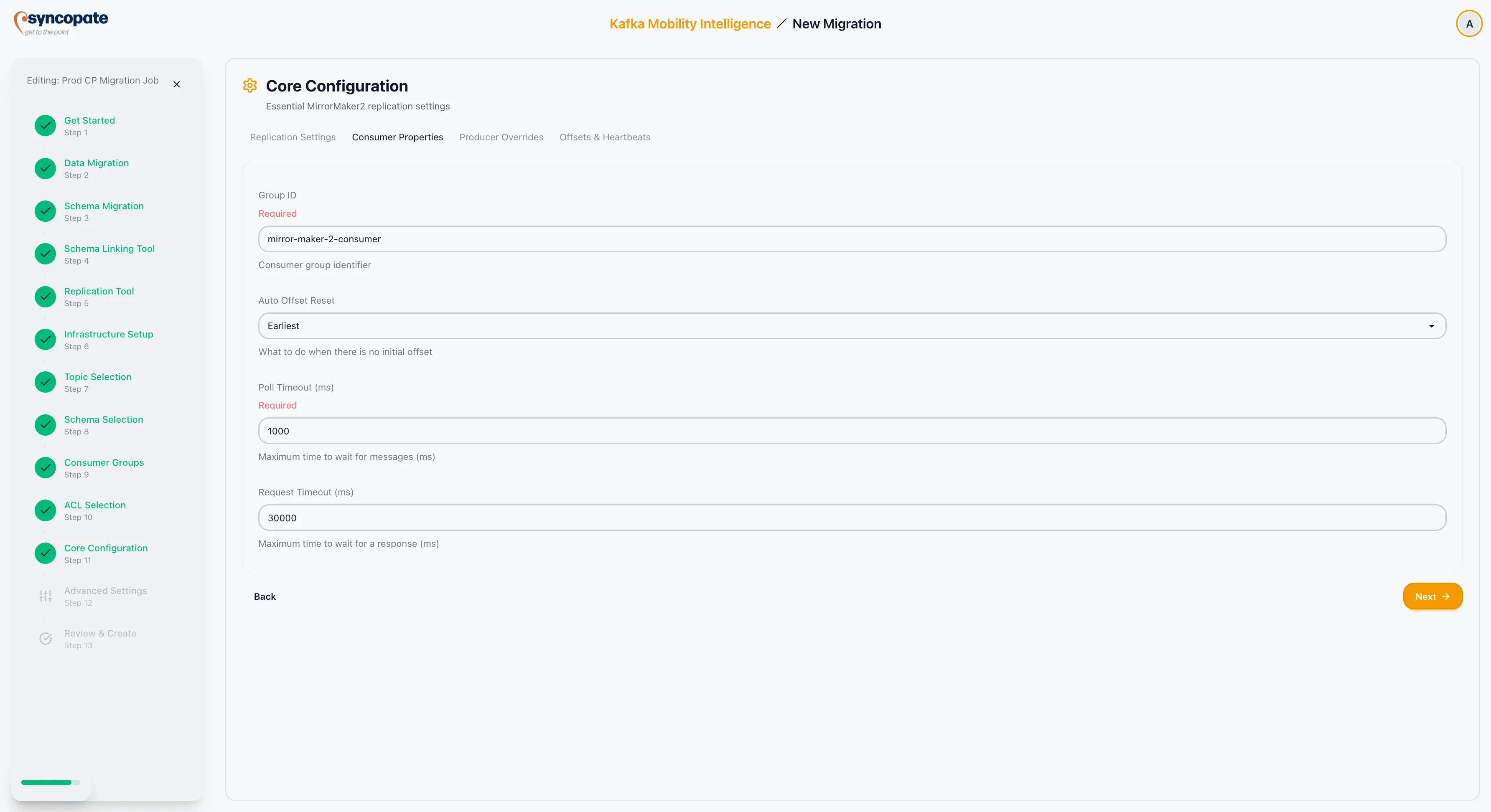Switch to the Producer Overrides tab
Screen dimensions: 1491x812
(x=501, y=137)
